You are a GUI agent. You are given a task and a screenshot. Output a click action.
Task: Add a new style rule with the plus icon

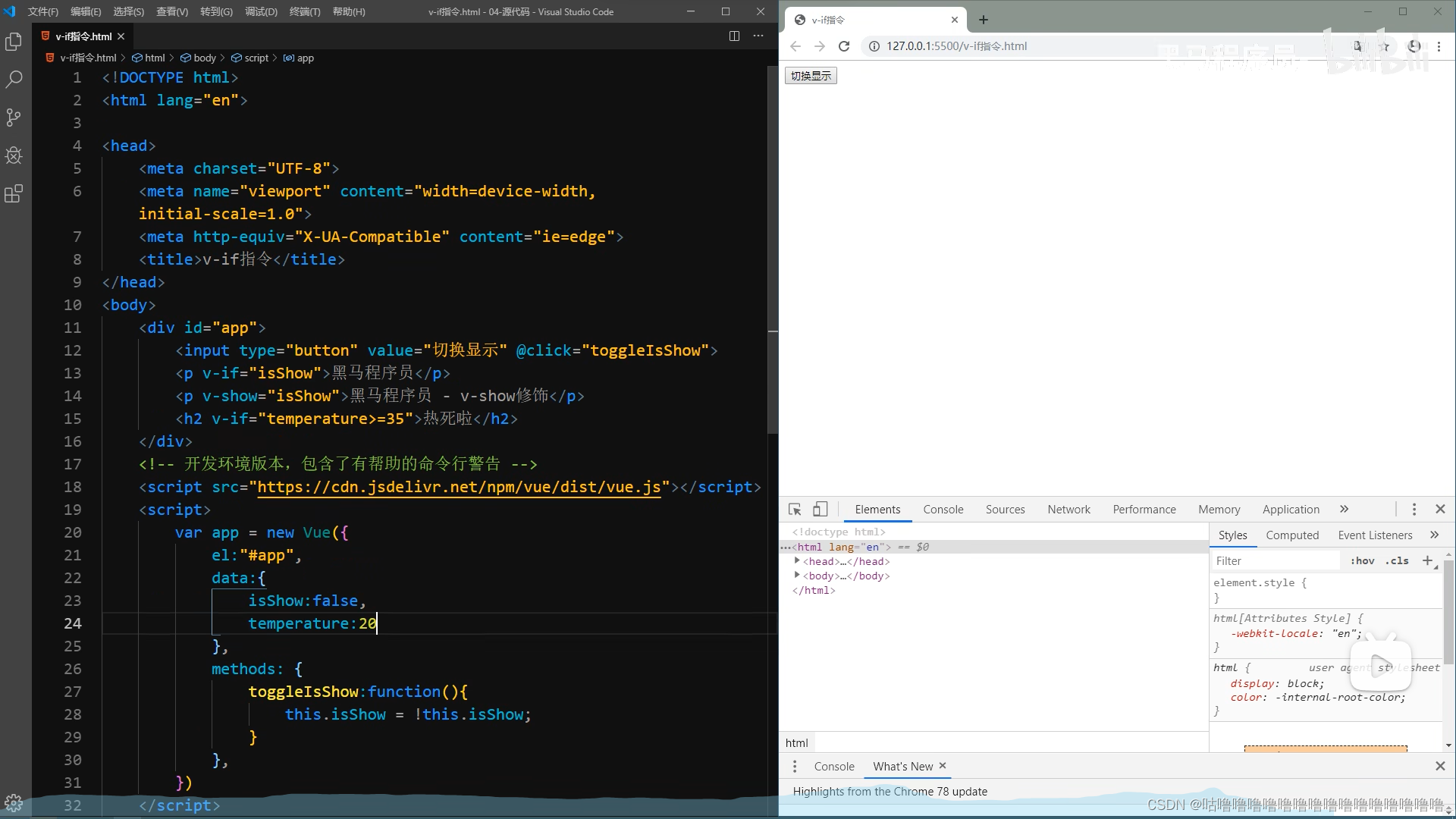1429,560
